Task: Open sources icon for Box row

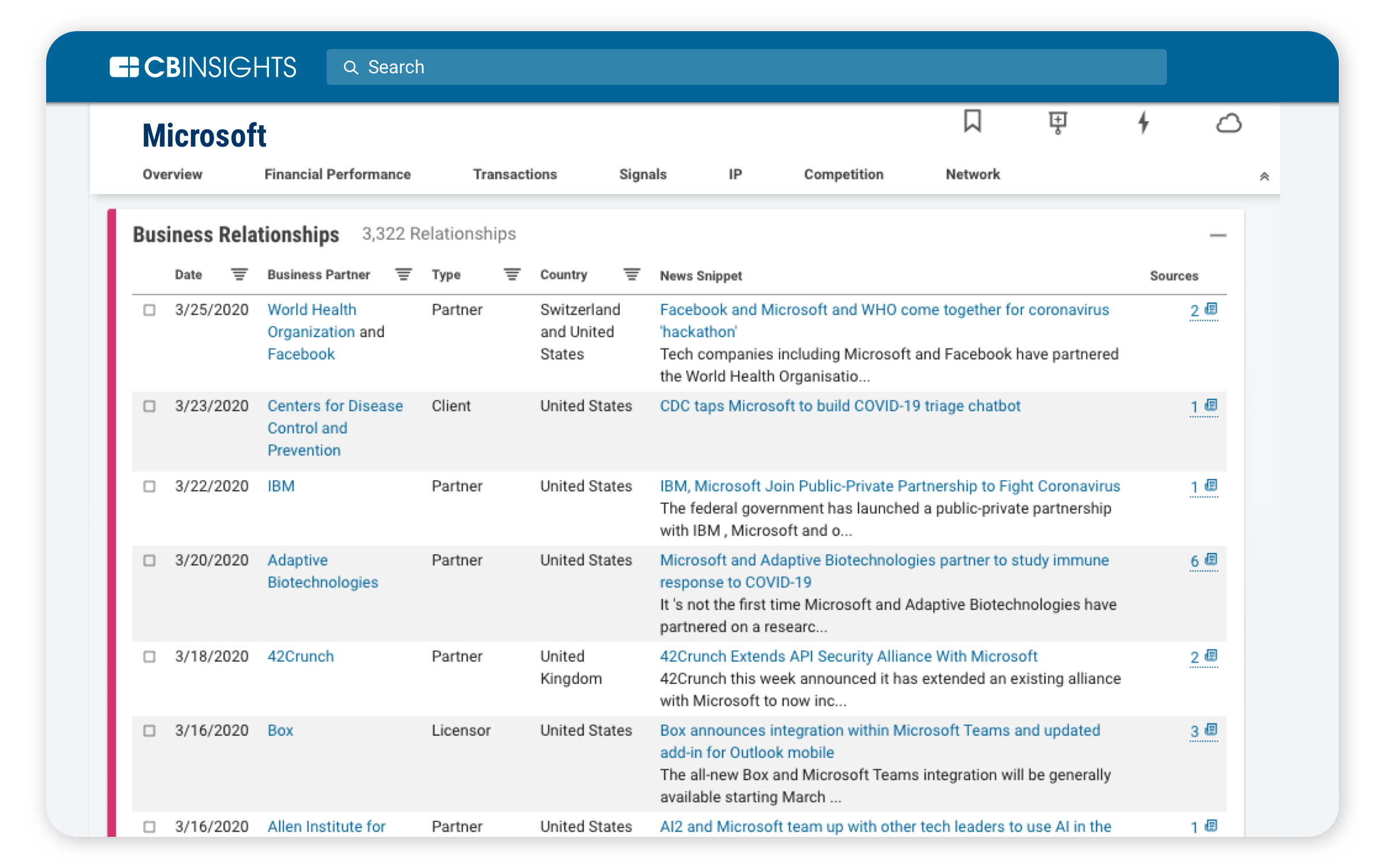Action: 1211,729
